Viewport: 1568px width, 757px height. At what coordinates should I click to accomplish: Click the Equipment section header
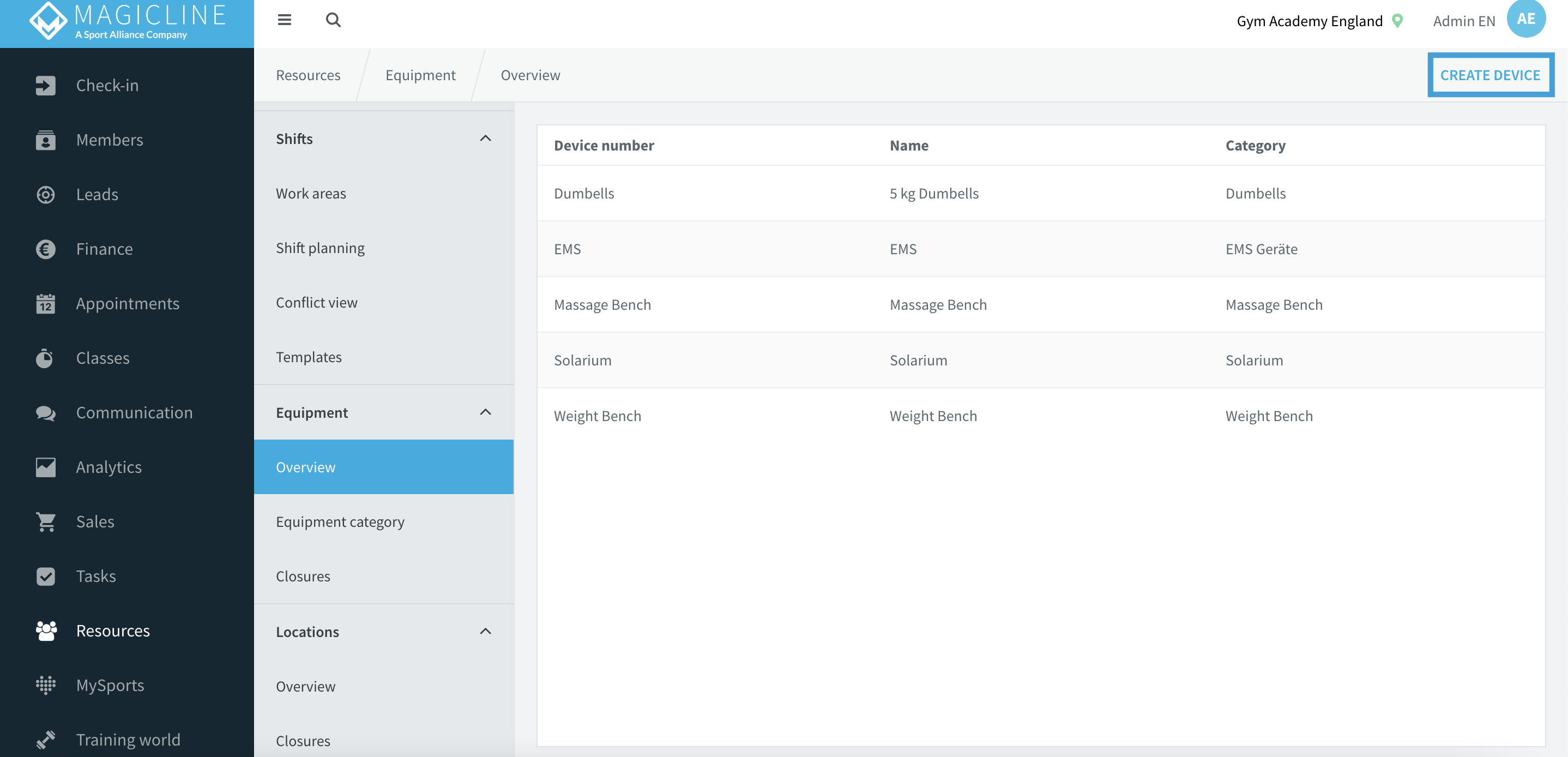pos(384,412)
